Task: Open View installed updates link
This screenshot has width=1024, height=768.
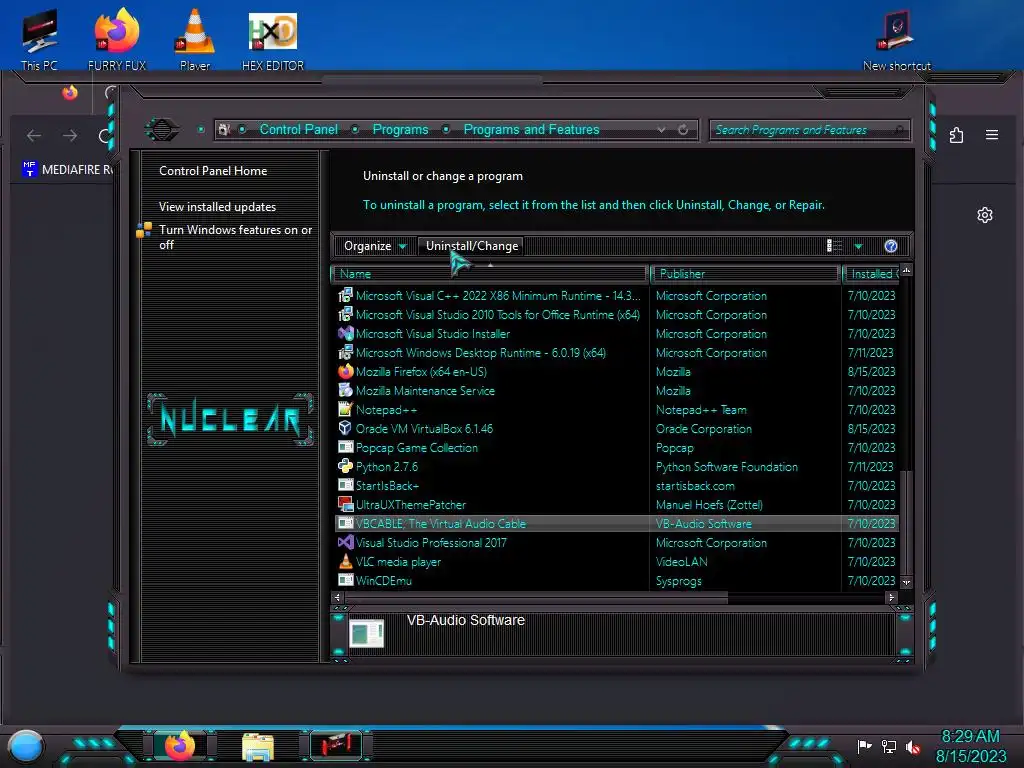Action: tap(217, 207)
